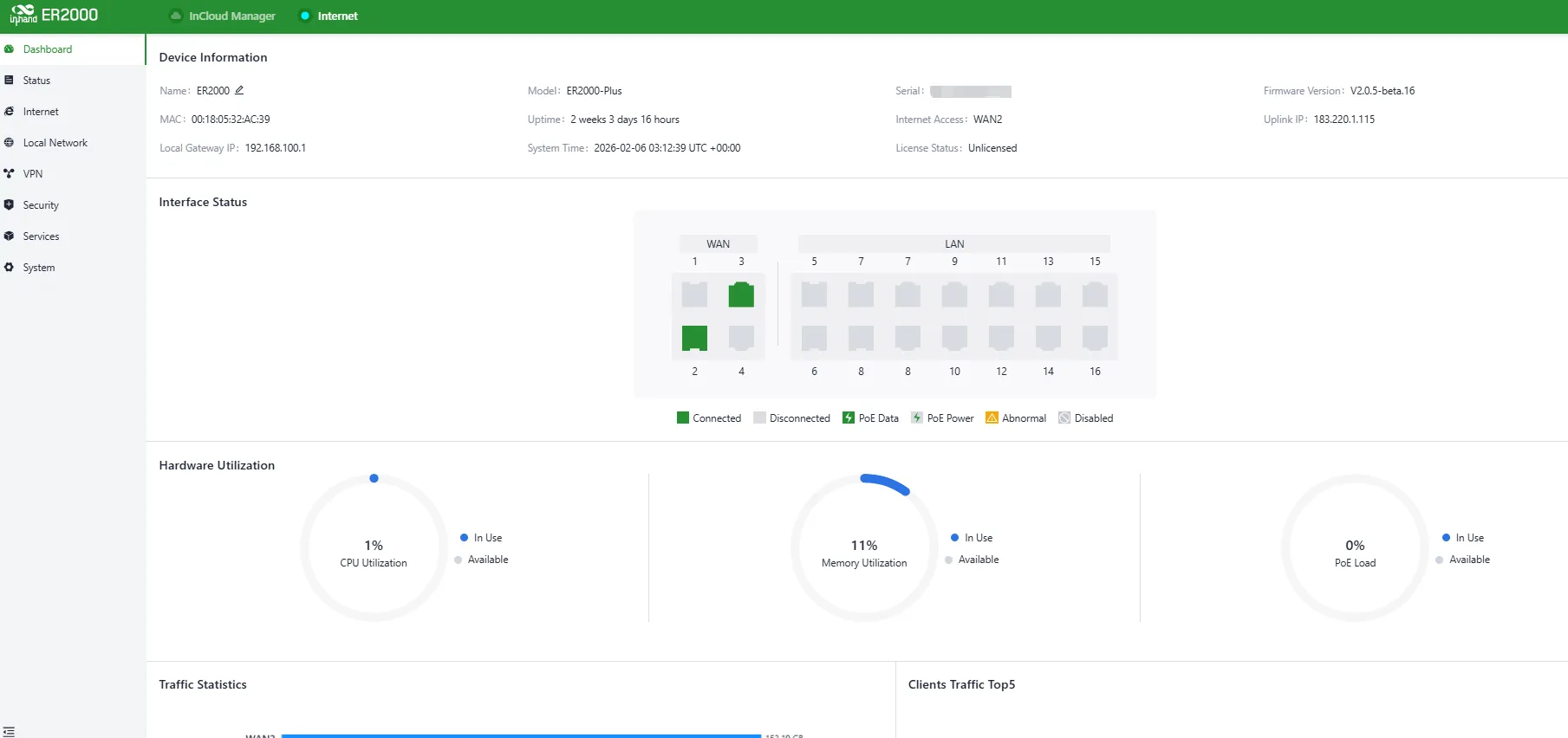Screen dimensions: 1568x738
Task: Click the Disabled legend icon
Action: [x=1064, y=418]
